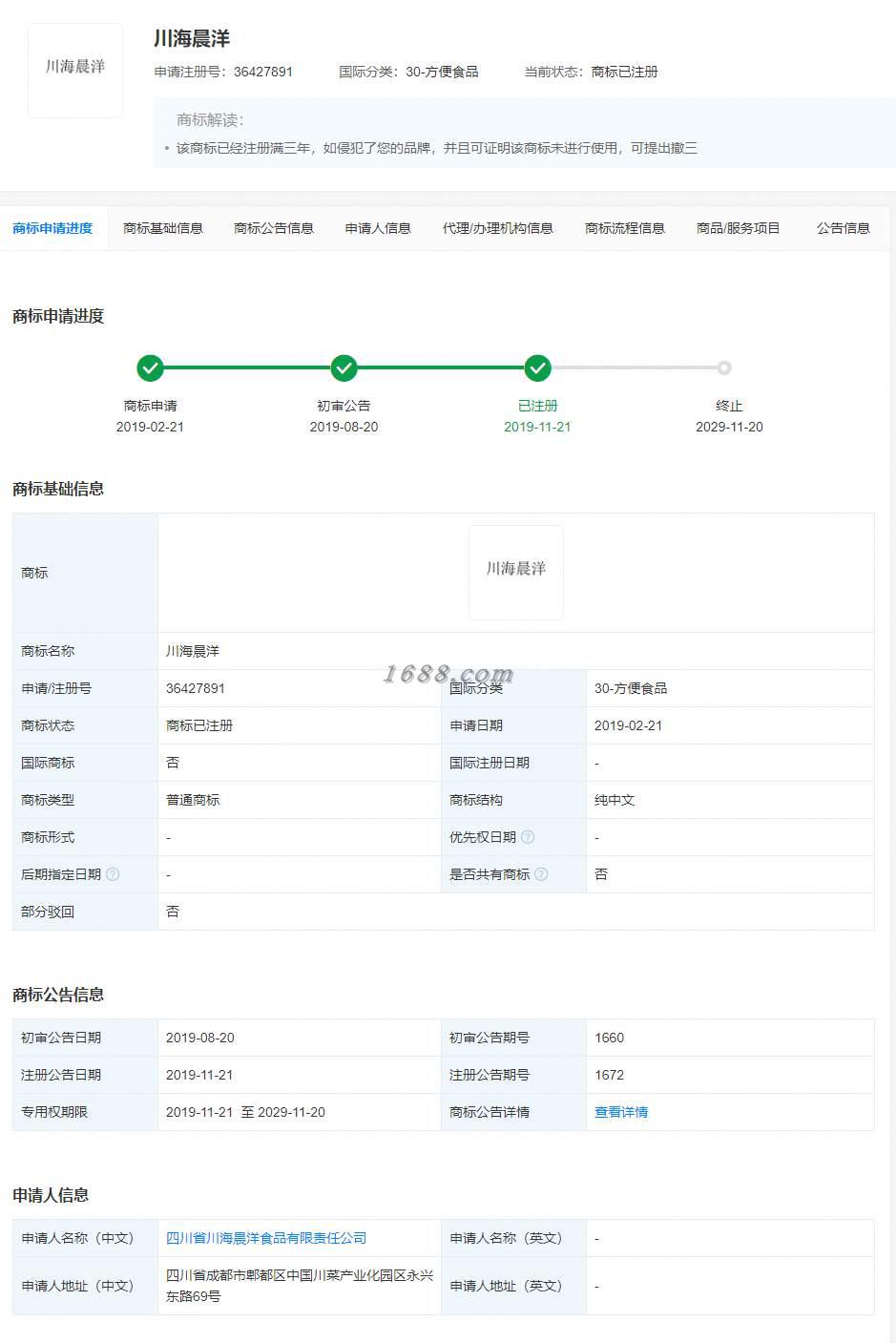Select the 申请人信息 tab
Viewport: 896px width, 1343px height.
378,228
